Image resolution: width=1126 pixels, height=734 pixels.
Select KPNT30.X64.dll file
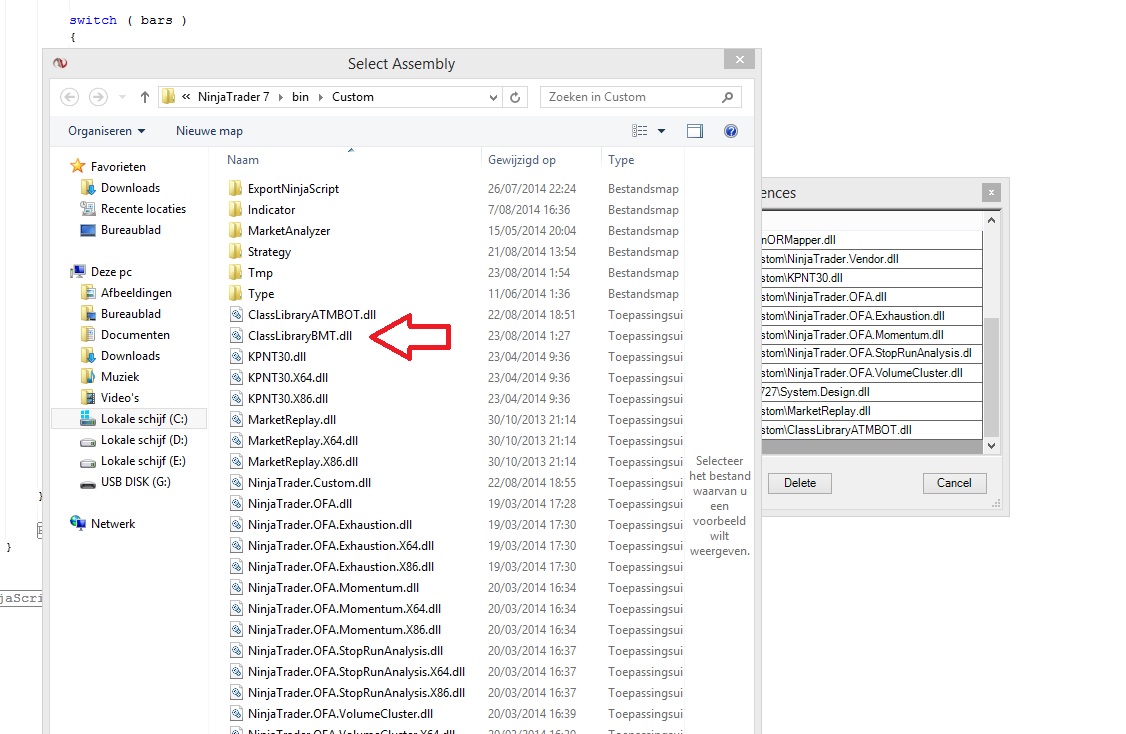[287, 378]
